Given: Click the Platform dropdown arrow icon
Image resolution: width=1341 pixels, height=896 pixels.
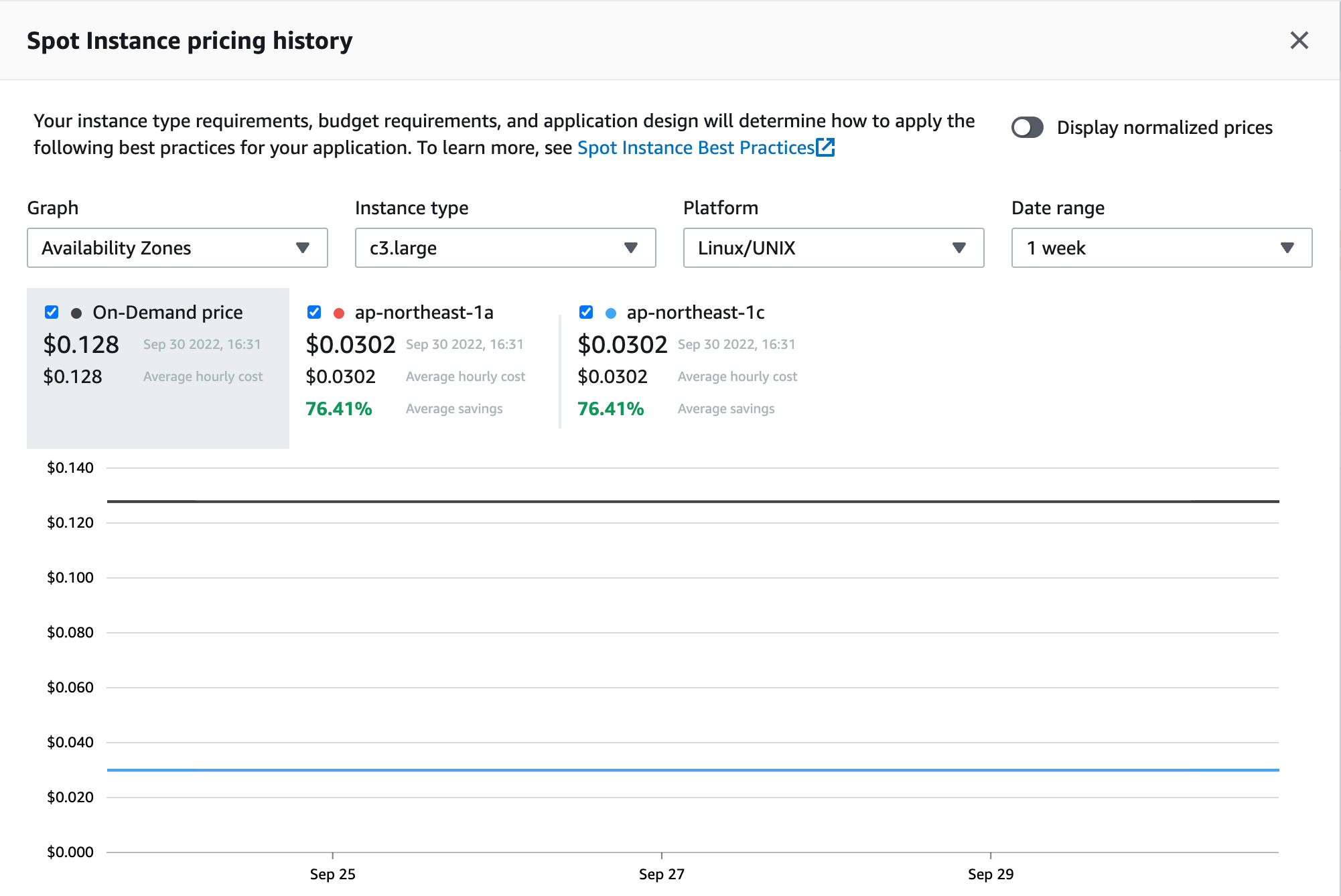Looking at the screenshot, I should click(x=960, y=248).
